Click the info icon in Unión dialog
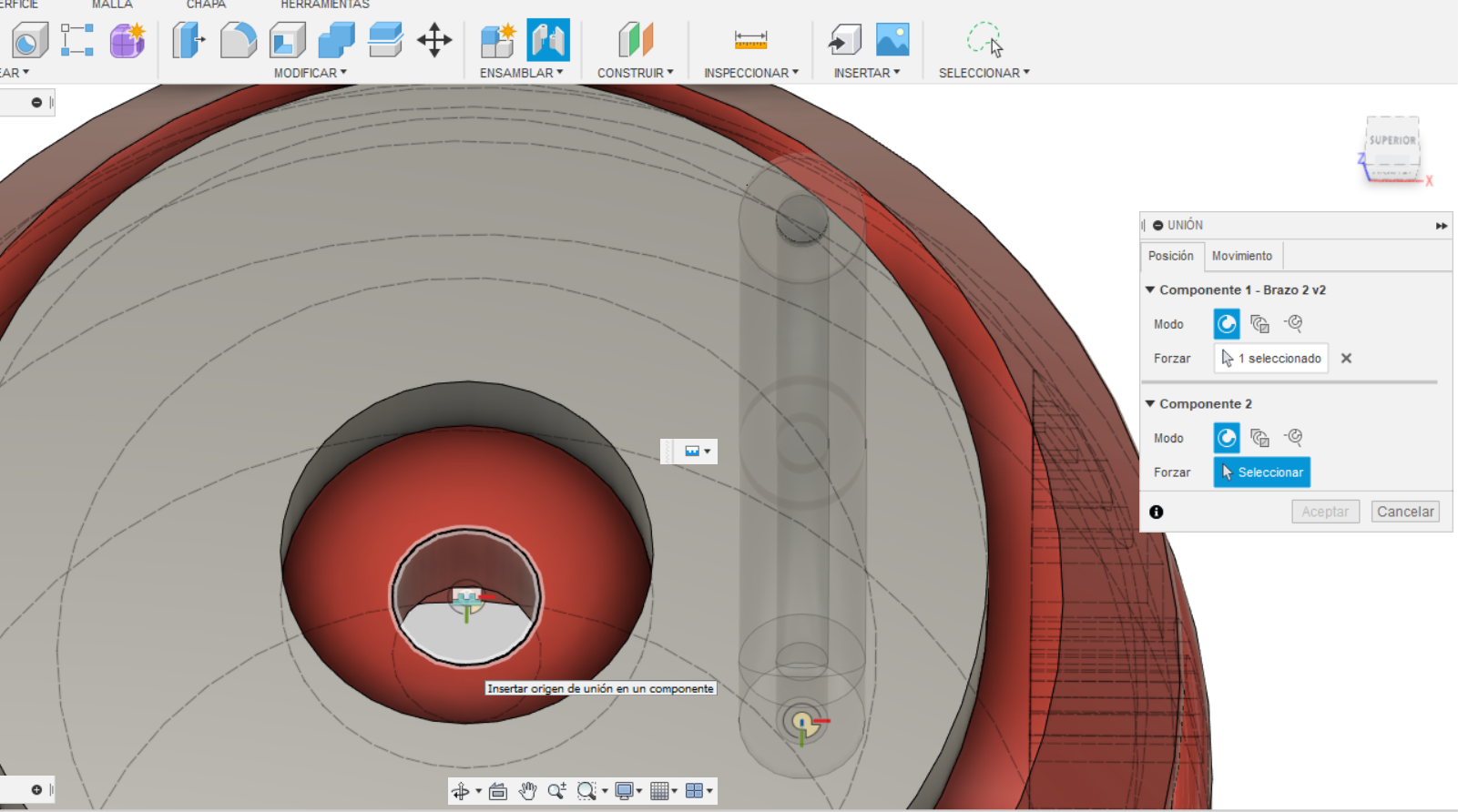This screenshot has height=812, width=1458. (1157, 512)
